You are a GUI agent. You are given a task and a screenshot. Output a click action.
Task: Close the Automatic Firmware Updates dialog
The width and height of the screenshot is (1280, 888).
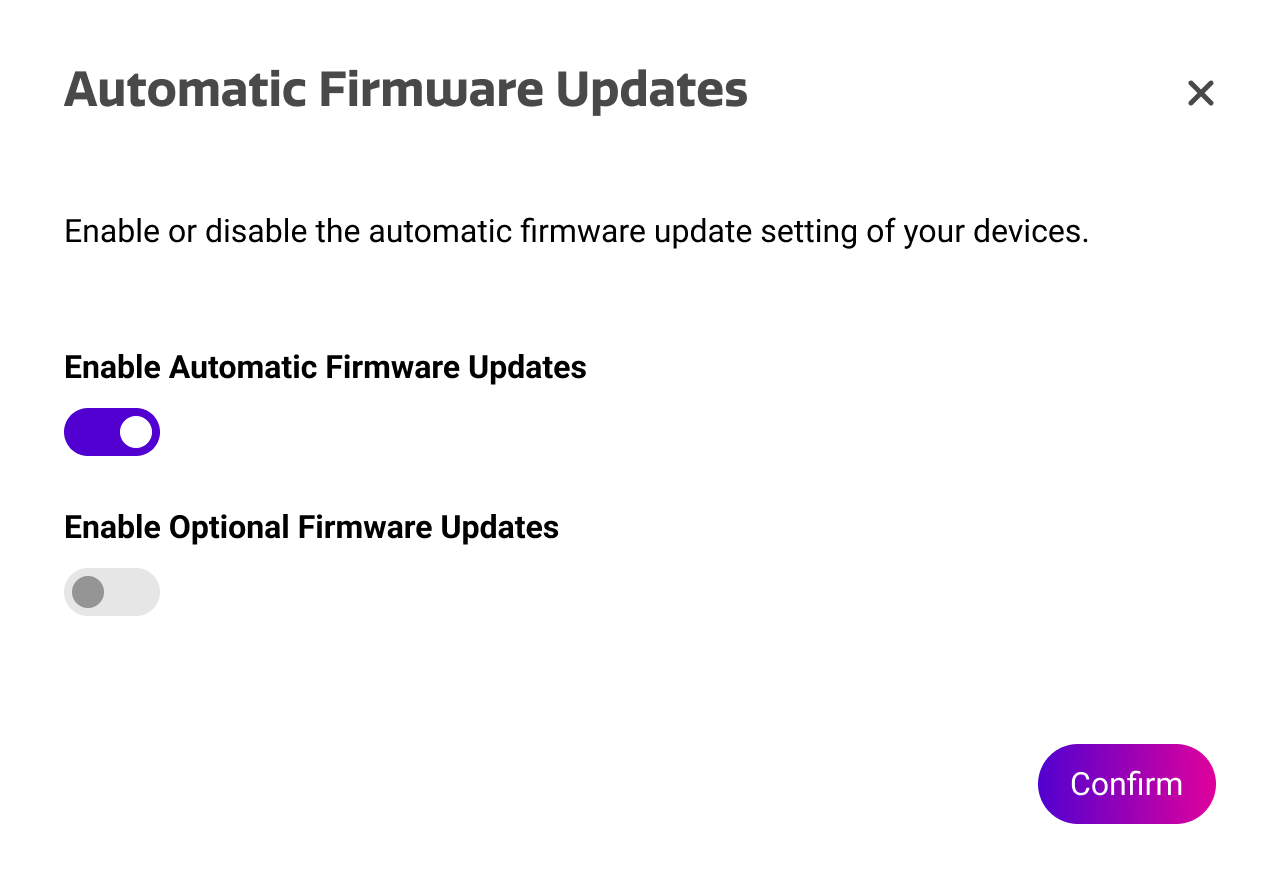tap(1200, 93)
